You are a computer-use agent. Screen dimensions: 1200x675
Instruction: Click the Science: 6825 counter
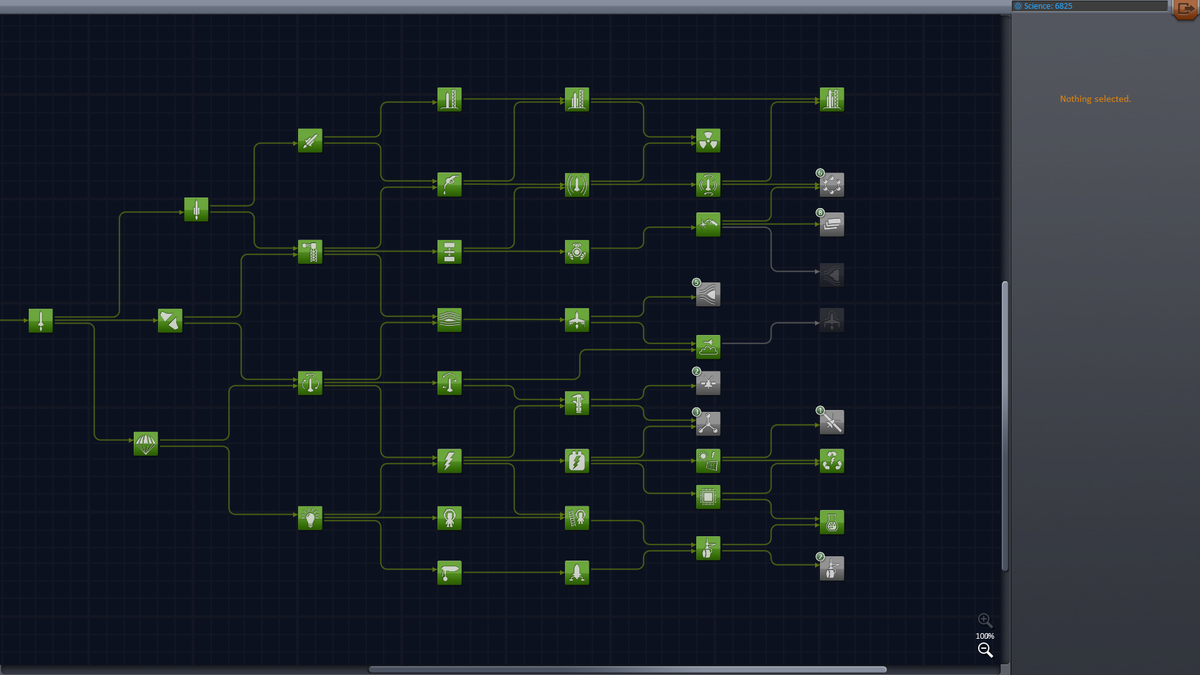pos(1089,6)
